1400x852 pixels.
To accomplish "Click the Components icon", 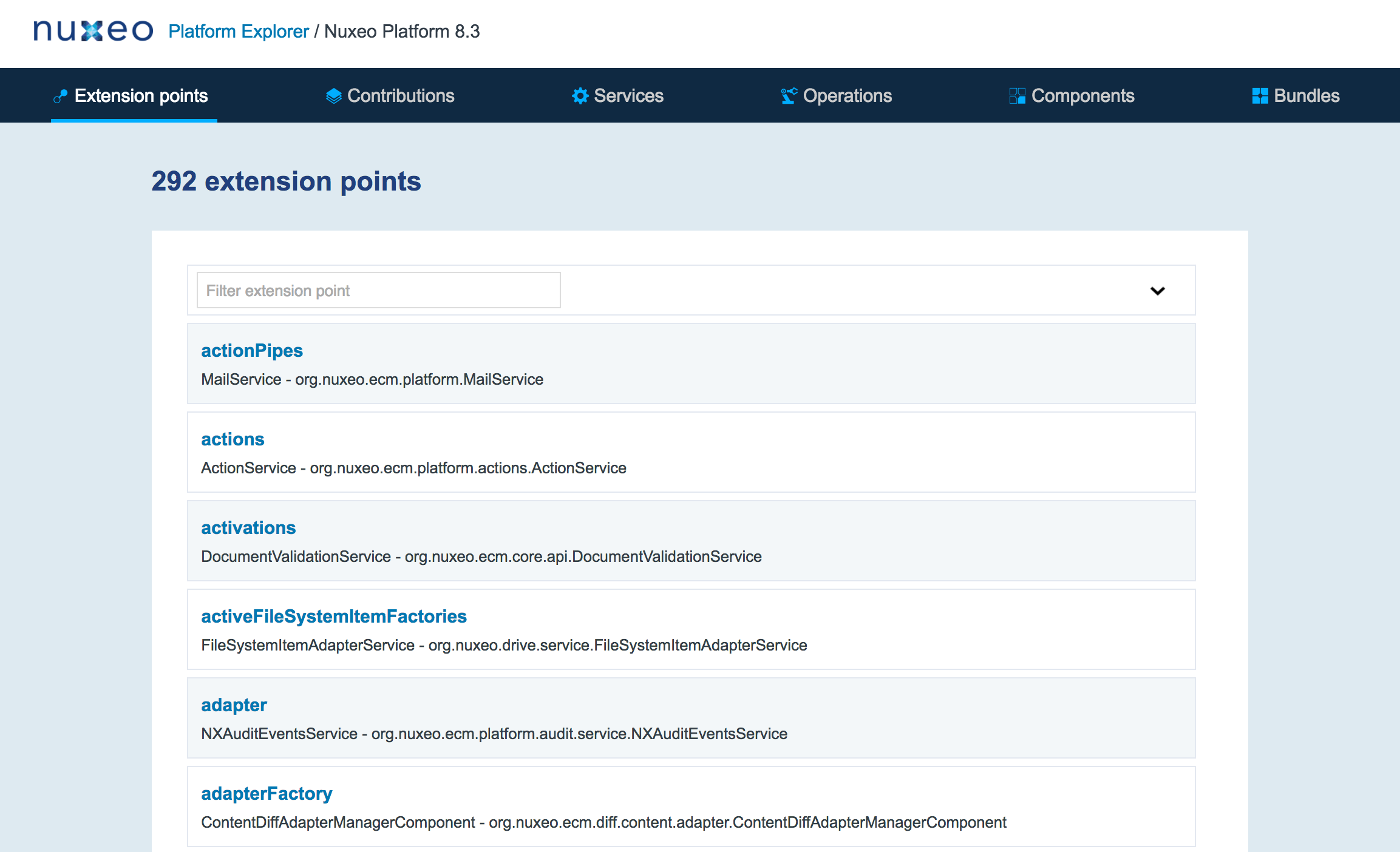I will pyautogui.click(x=1017, y=96).
